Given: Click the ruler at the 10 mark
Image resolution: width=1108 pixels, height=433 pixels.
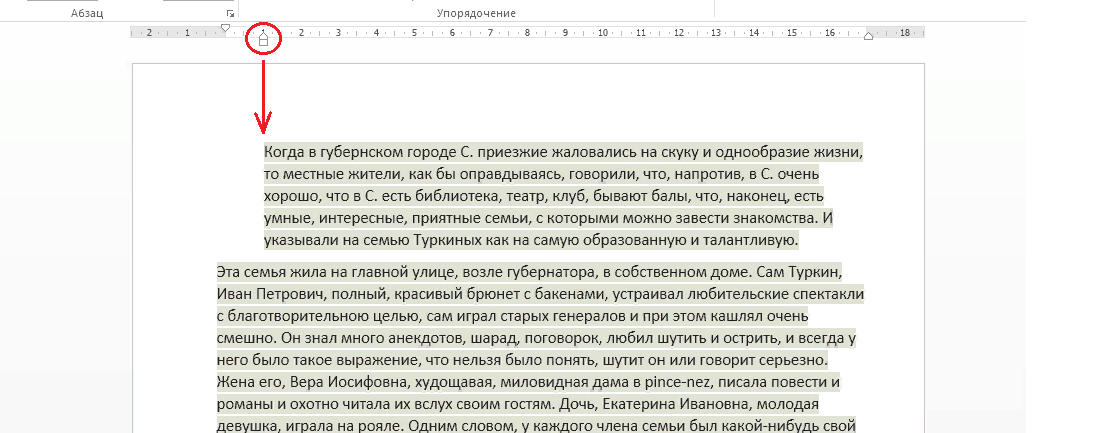Looking at the screenshot, I should (603, 33).
